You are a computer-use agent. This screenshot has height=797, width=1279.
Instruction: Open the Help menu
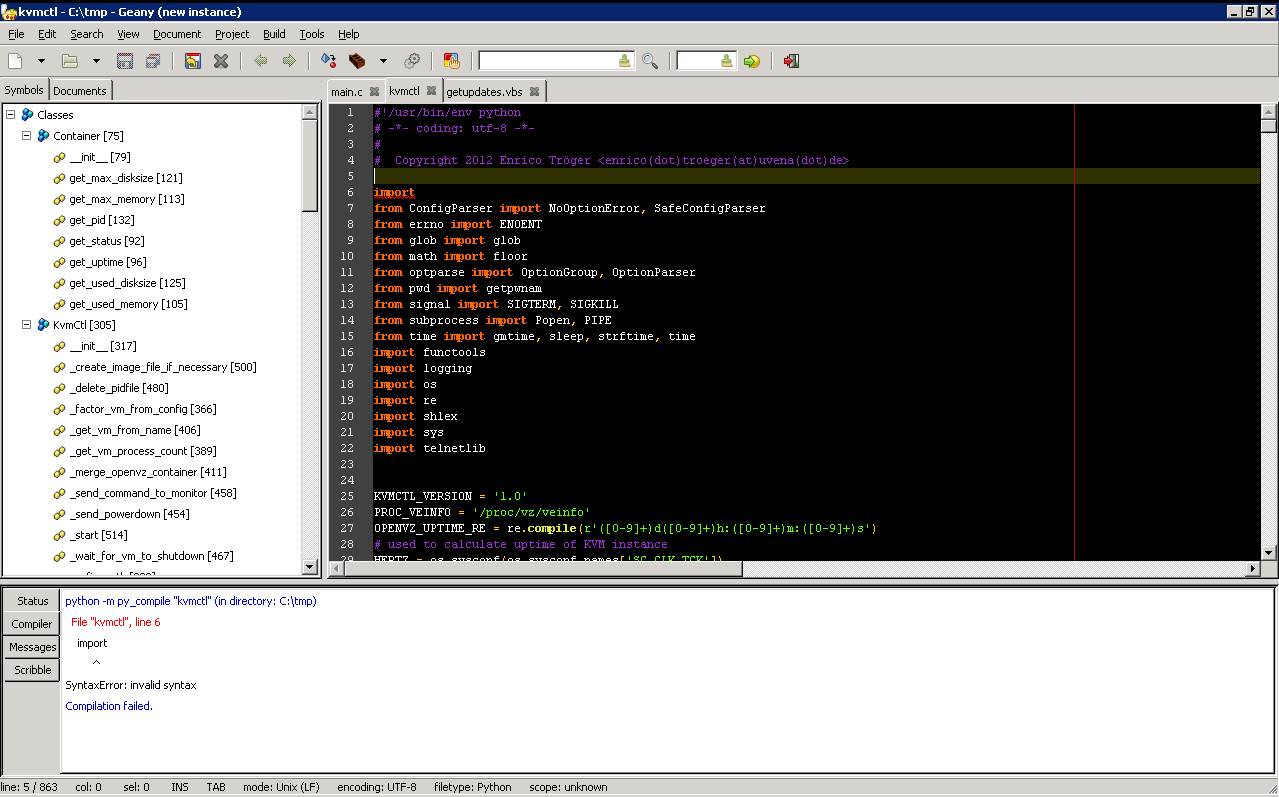tap(348, 34)
